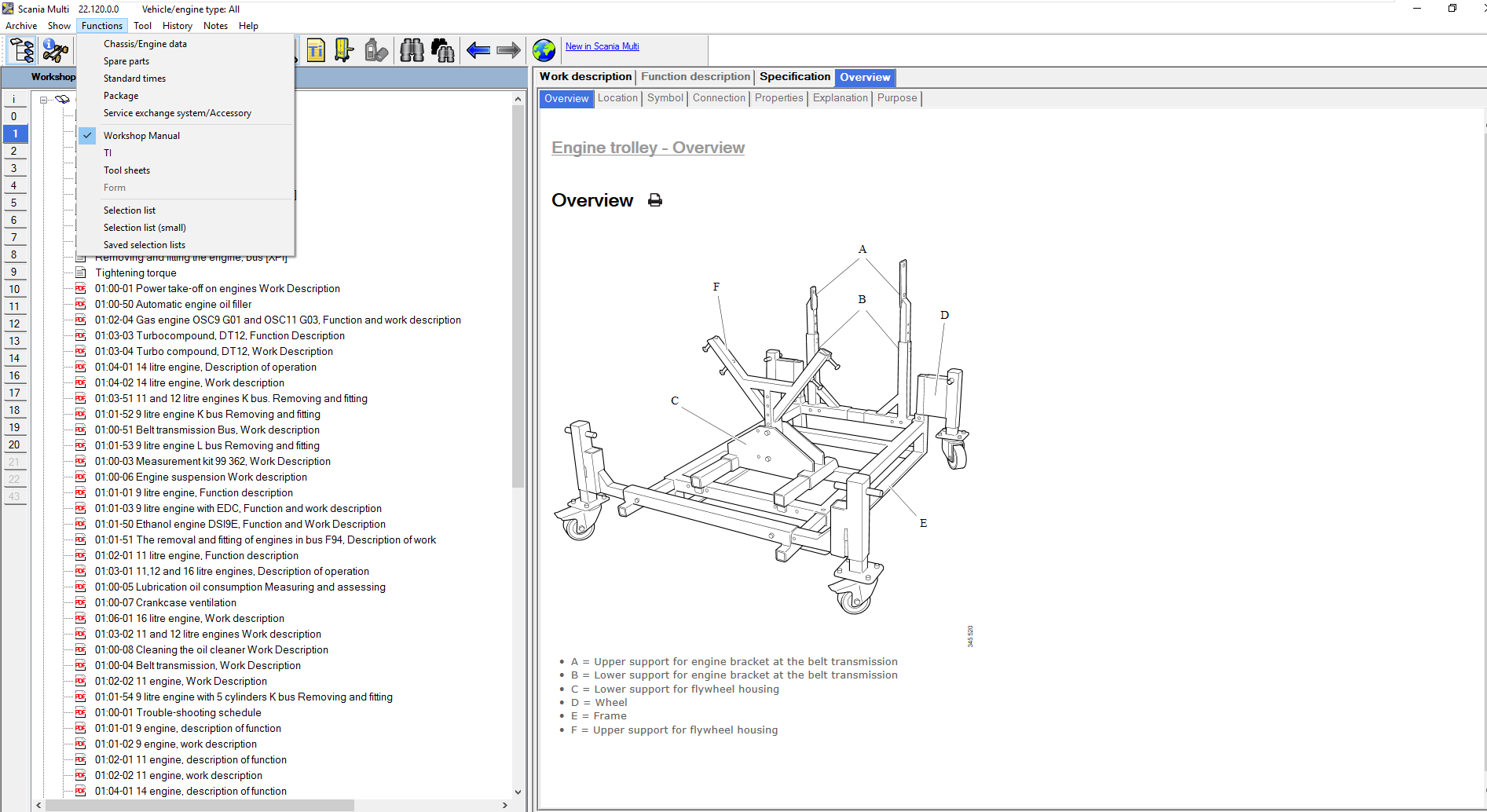This screenshot has height=812, width=1487.
Task: Click the tree panel vertical scrollbar down arrow
Action: [518, 792]
